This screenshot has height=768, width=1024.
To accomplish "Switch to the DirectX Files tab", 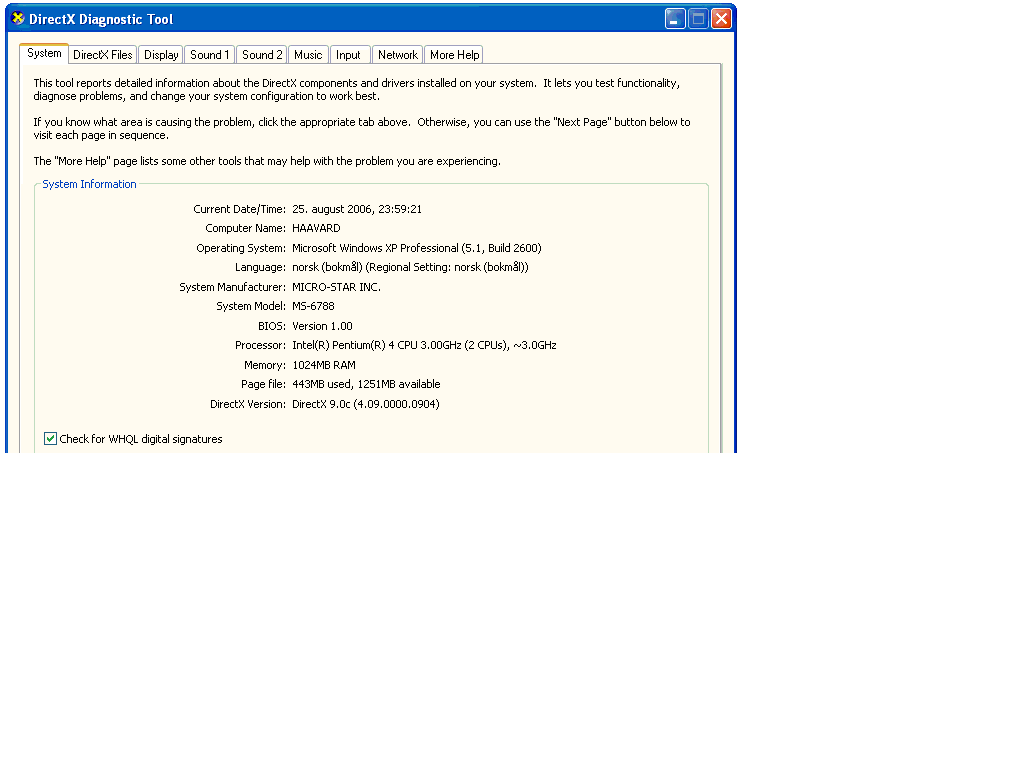I will click(103, 55).
